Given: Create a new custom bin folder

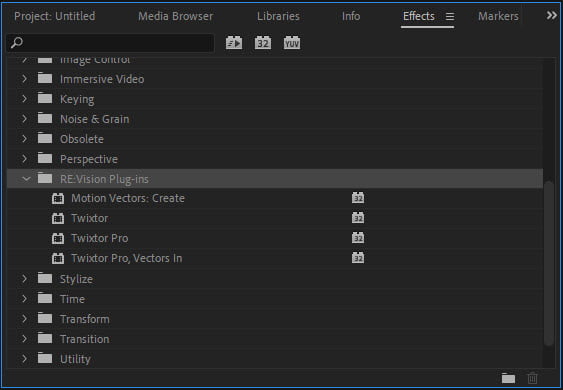Looking at the screenshot, I should coord(508,378).
